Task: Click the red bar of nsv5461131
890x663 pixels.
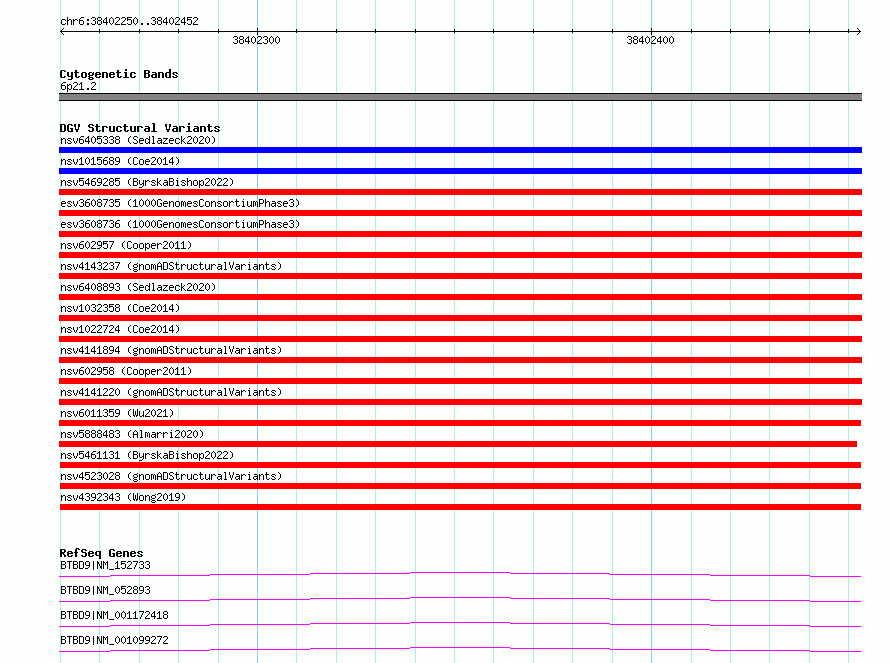Action: point(460,465)
